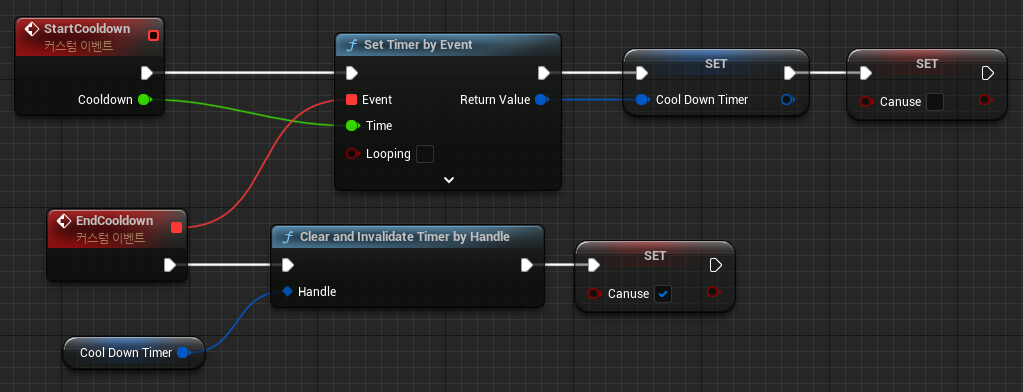Image resolution: width=1023 pixels, height=392 pixels.
Task: Click unchecked Canuse SET exec input pin
Action: click(866, 73)
